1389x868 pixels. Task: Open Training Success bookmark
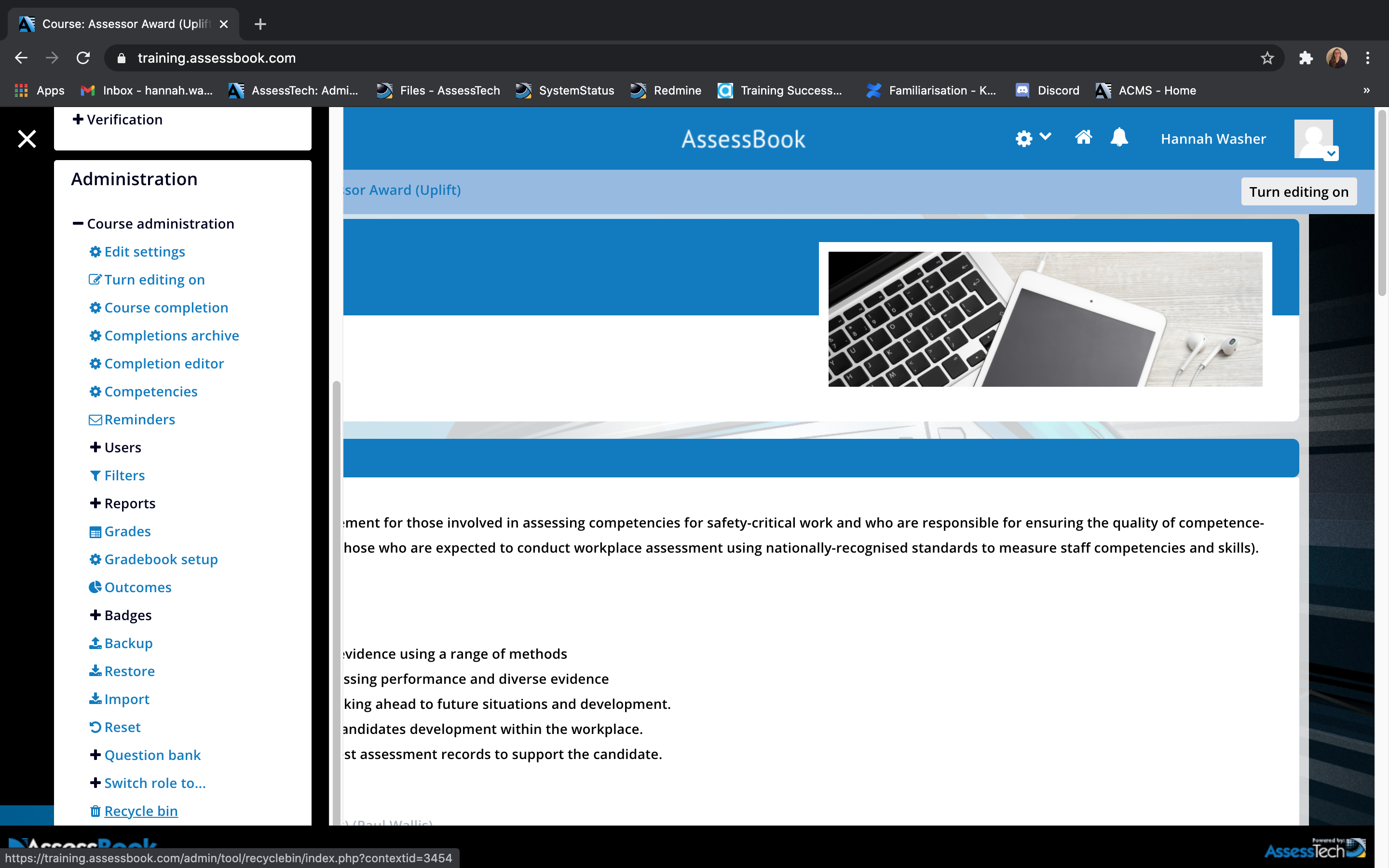[x=780, y=90]
